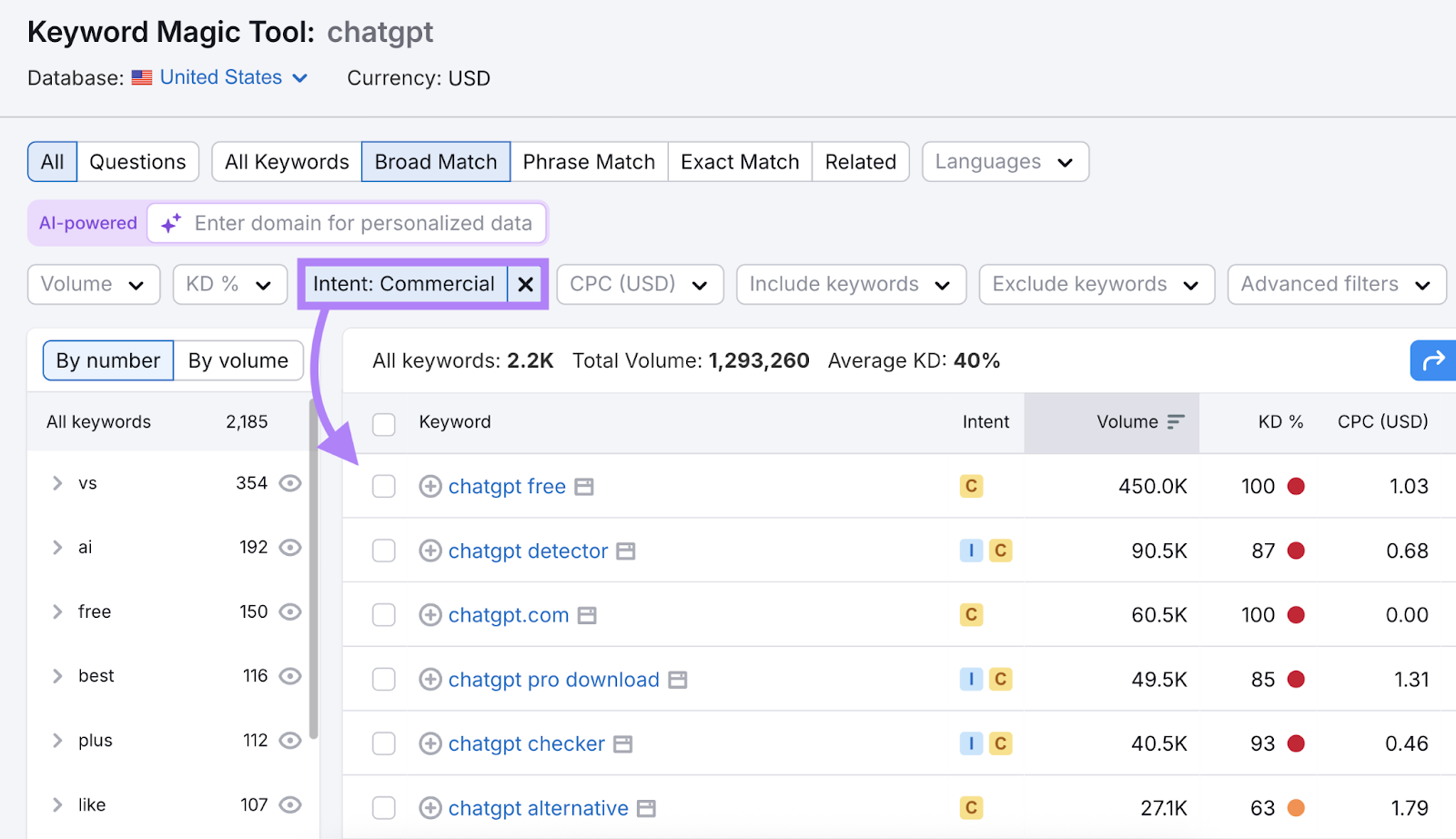Open the Languages dropdown
This screenshot has height=839, width=1456.
point(1004,161)
